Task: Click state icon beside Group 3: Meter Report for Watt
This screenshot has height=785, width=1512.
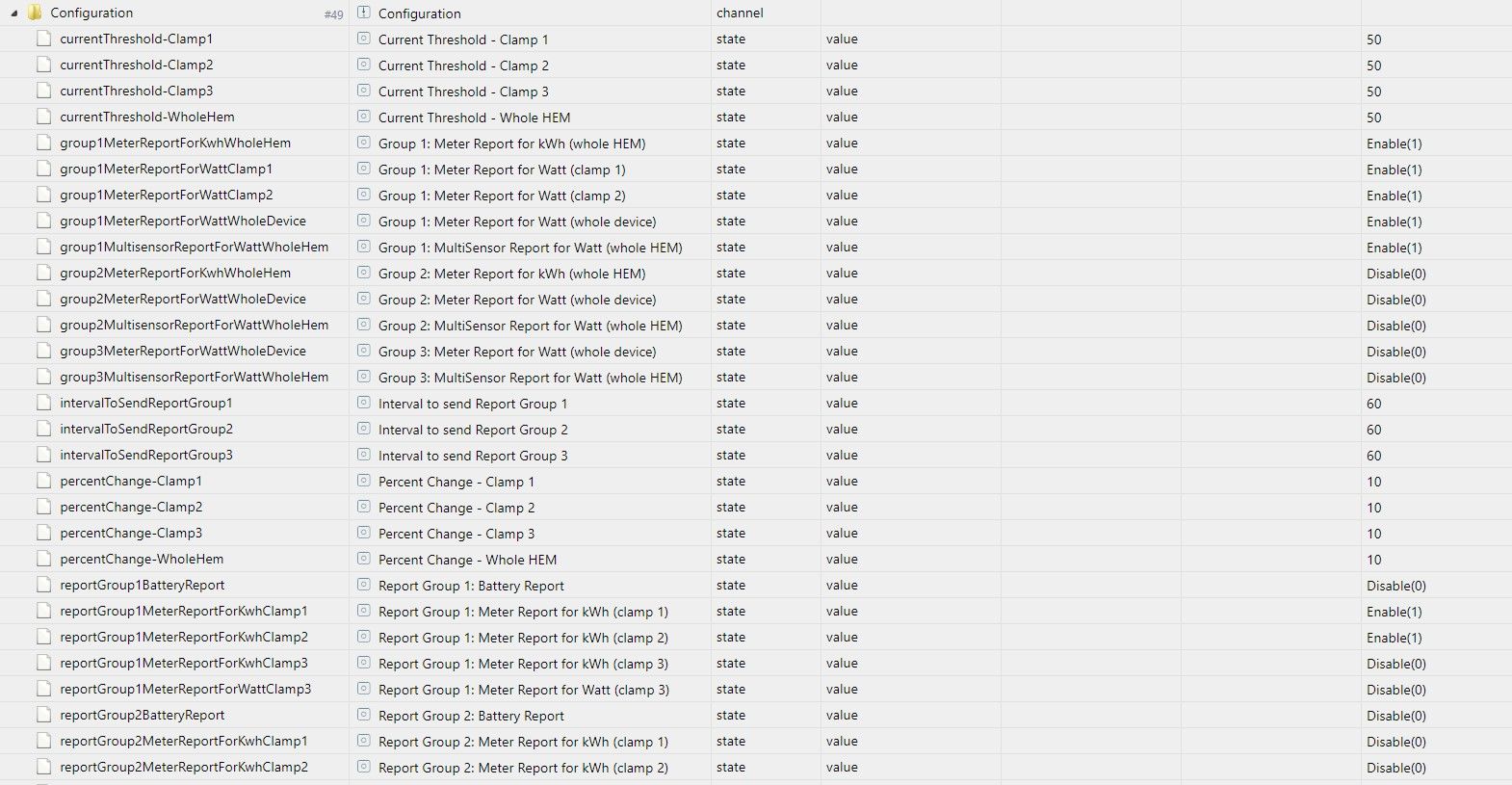Action: click(363, 351)
